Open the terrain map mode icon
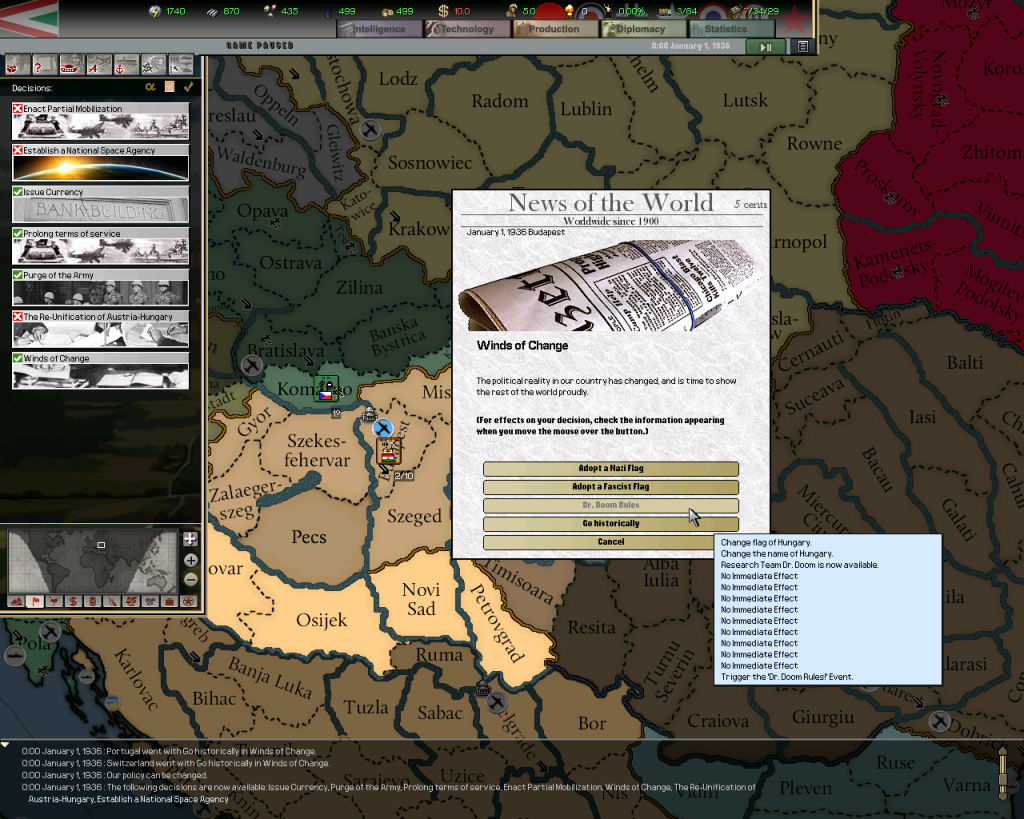Image resolution: width=1024 pixels, height=819 pixels. (14, 601)
